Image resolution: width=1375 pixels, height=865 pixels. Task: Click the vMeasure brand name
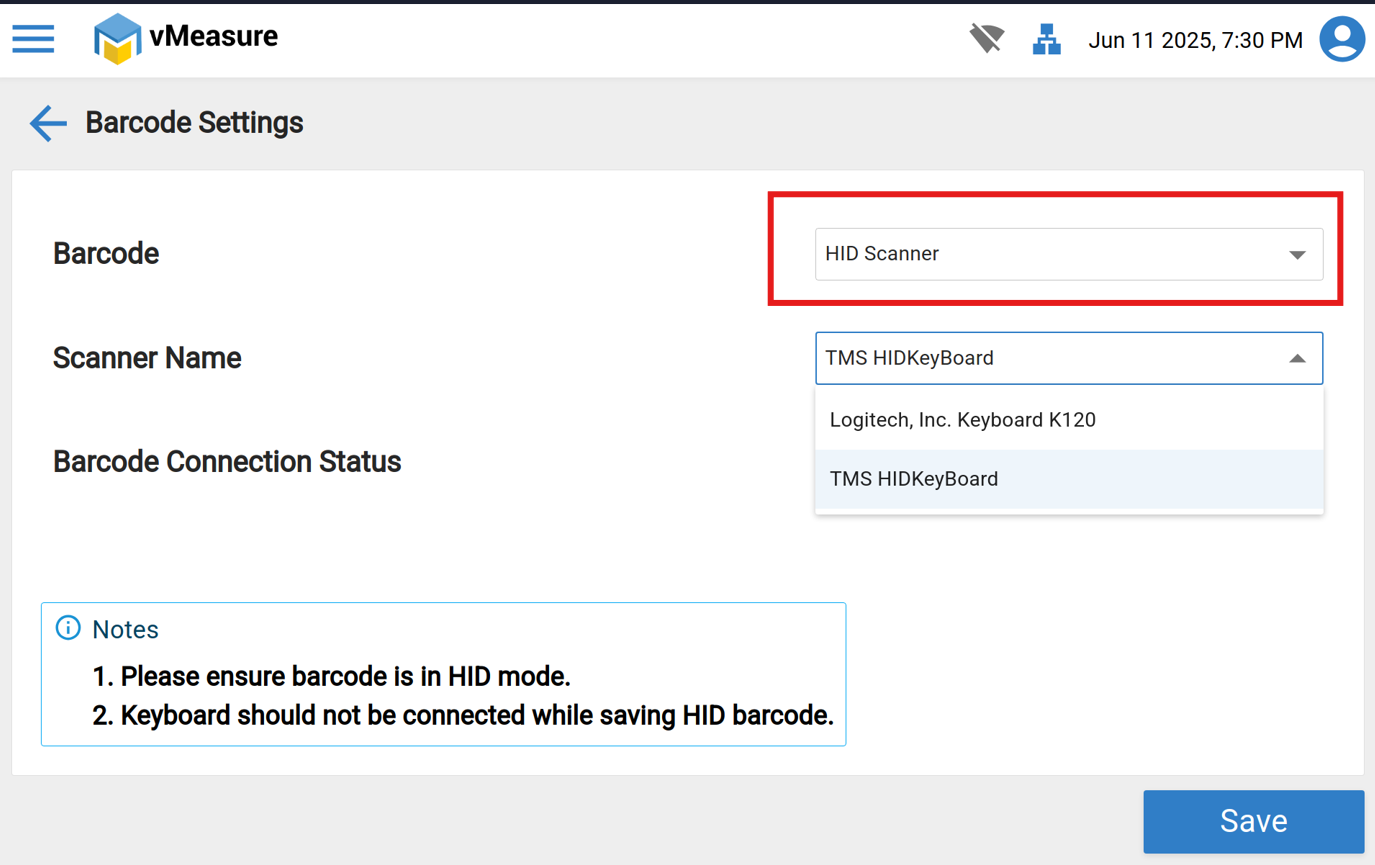pos(214,37)
